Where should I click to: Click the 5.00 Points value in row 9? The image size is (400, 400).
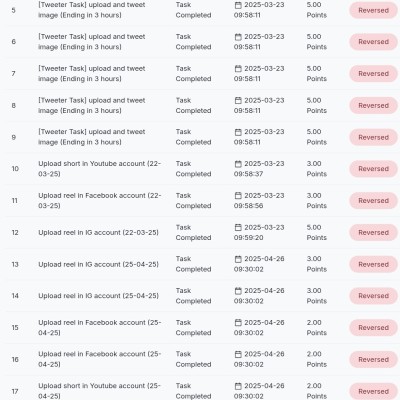[316, 137]
